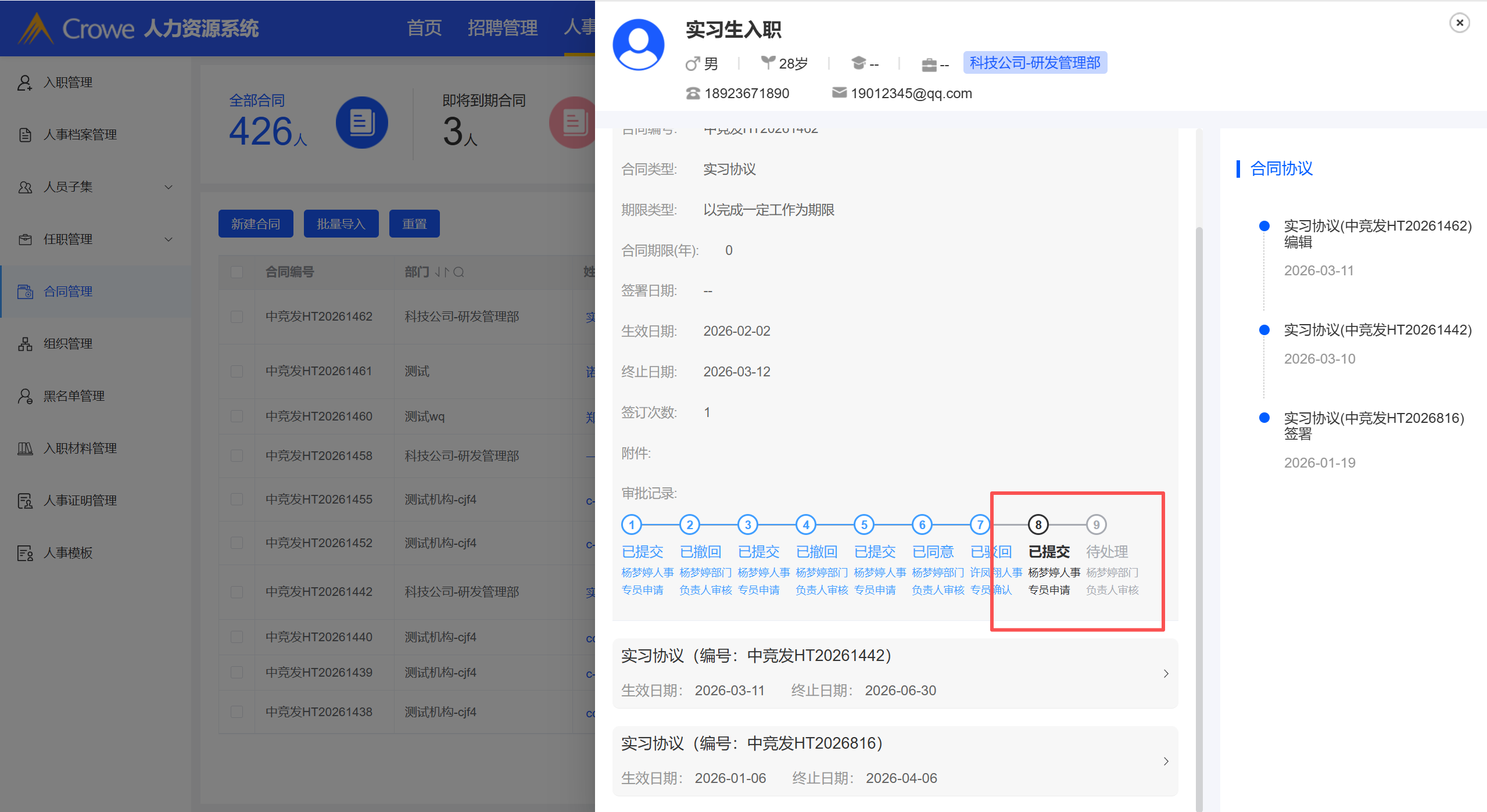Viewport: 1487px width, 812px height.
Task: Expand the 人员子集 sidebar menu
Action: (x=169, y=187)
